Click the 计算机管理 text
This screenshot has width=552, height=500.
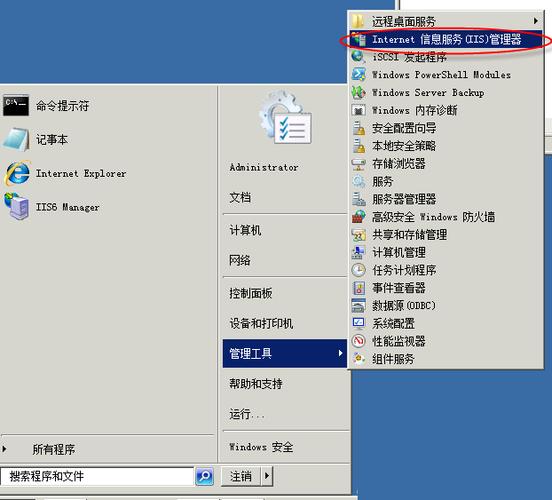click(399, 252)
